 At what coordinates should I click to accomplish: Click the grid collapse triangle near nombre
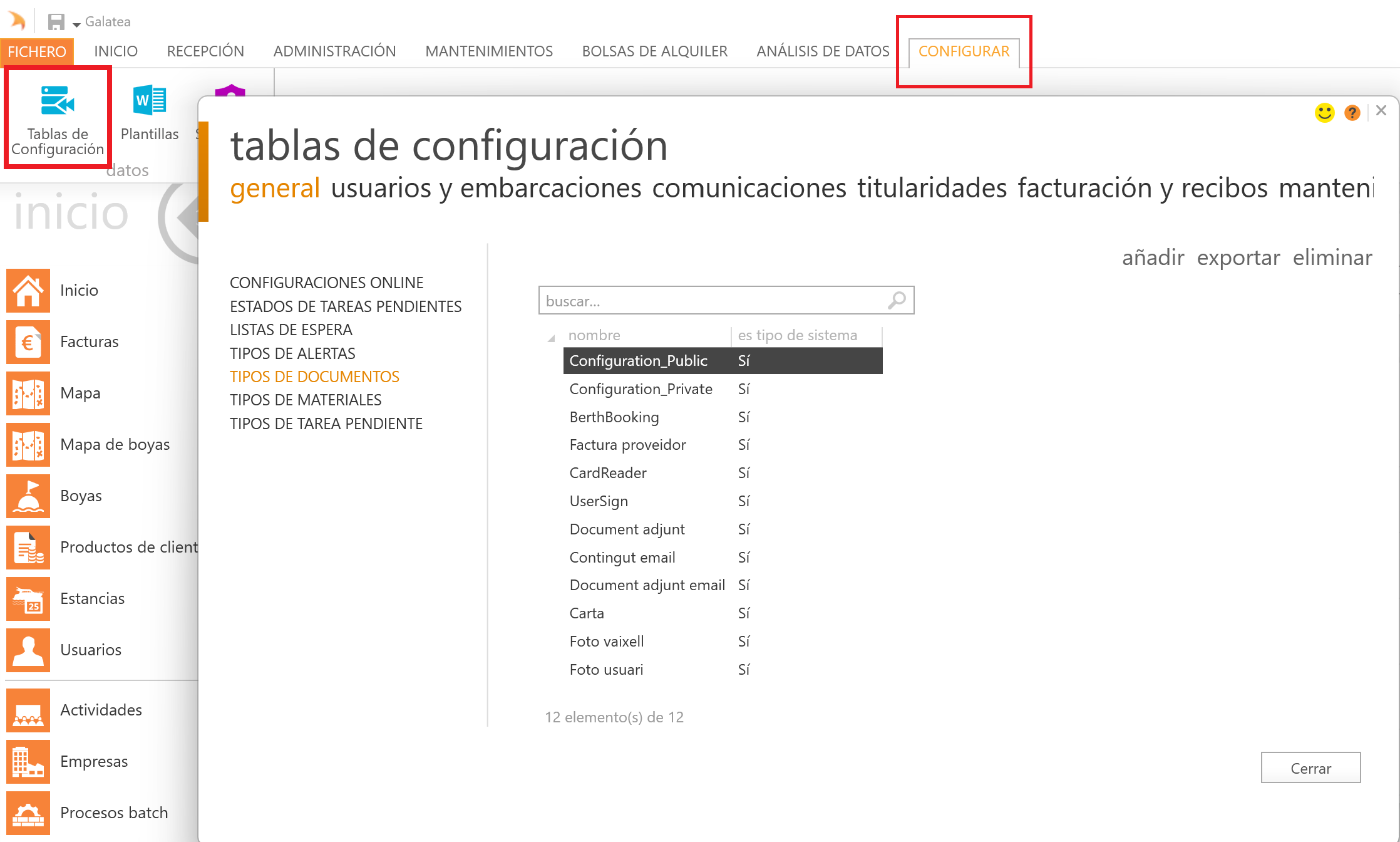pos(551,338)
